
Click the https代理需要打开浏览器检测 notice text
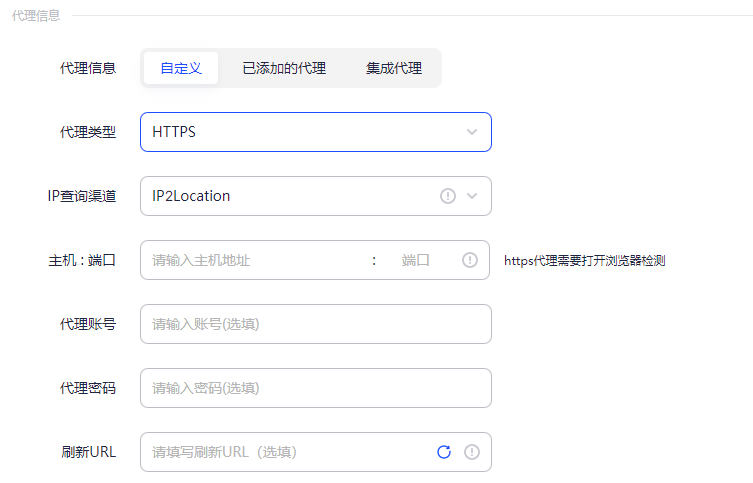coord(584,261)
